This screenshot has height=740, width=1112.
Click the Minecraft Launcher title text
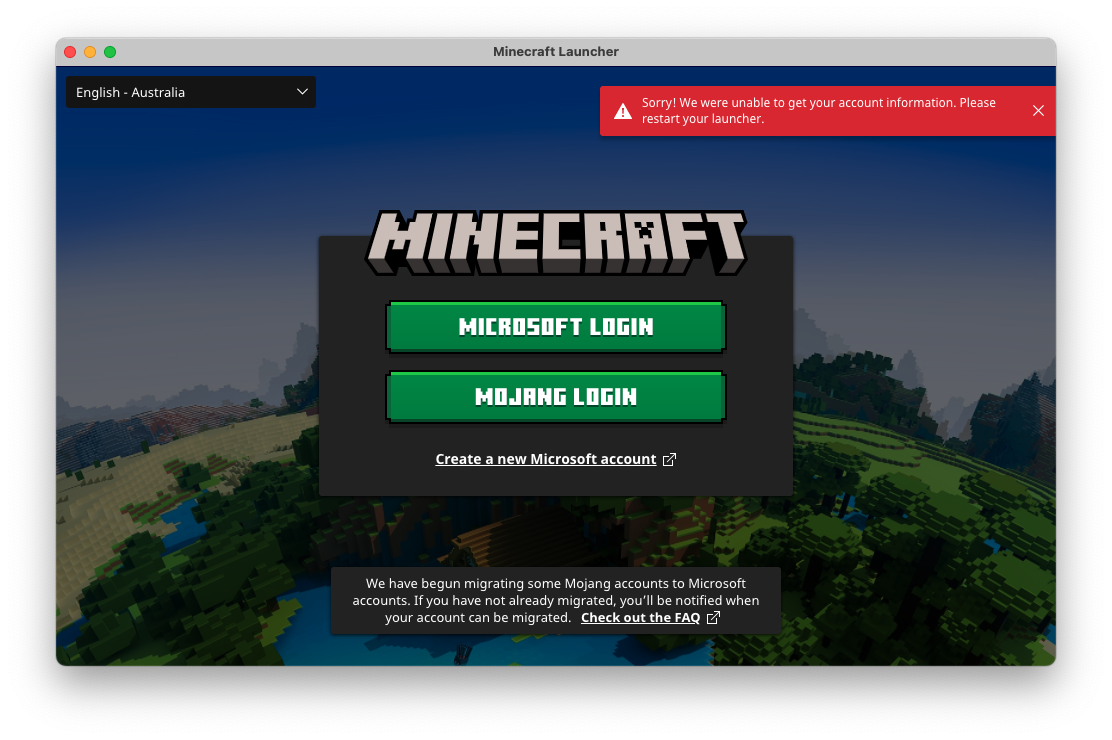click(x=555, y=52)
